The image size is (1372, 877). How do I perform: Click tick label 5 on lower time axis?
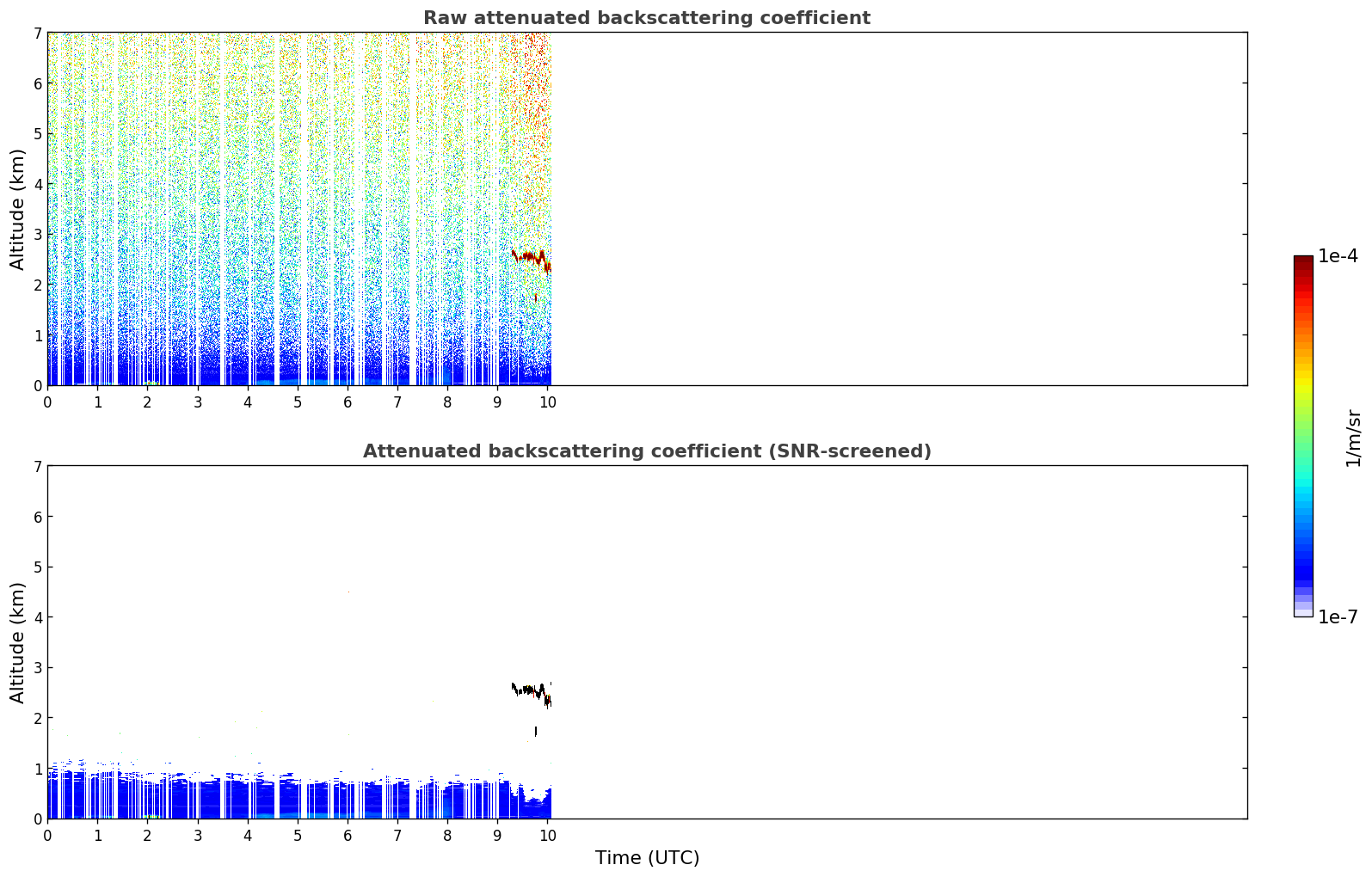pos(298,835)
